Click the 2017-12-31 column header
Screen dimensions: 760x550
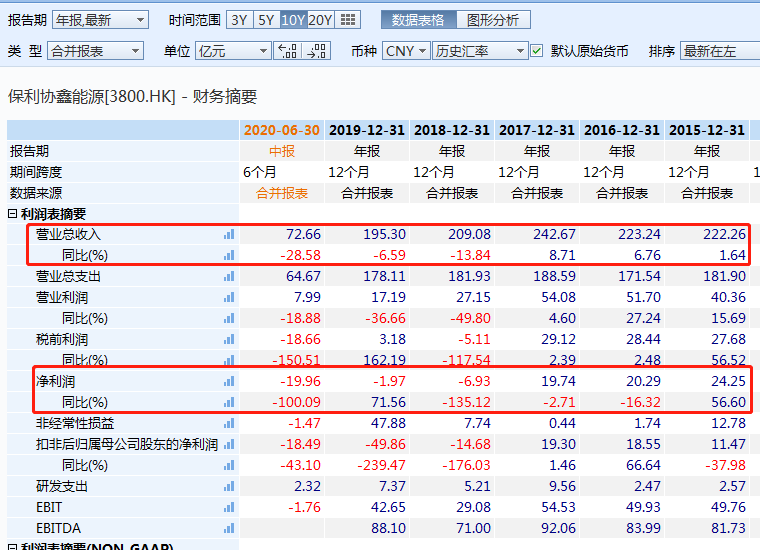(x=537, y=130)
